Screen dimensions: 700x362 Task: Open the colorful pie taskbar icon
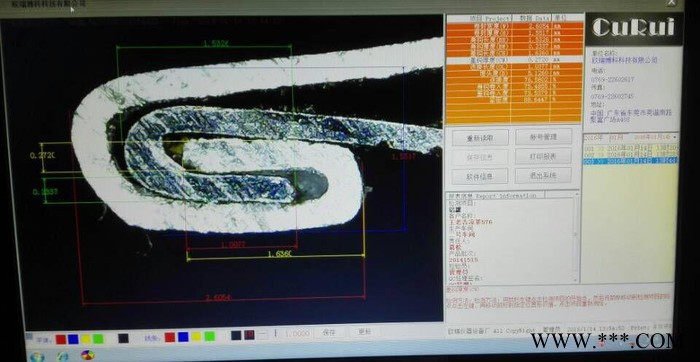88,355
